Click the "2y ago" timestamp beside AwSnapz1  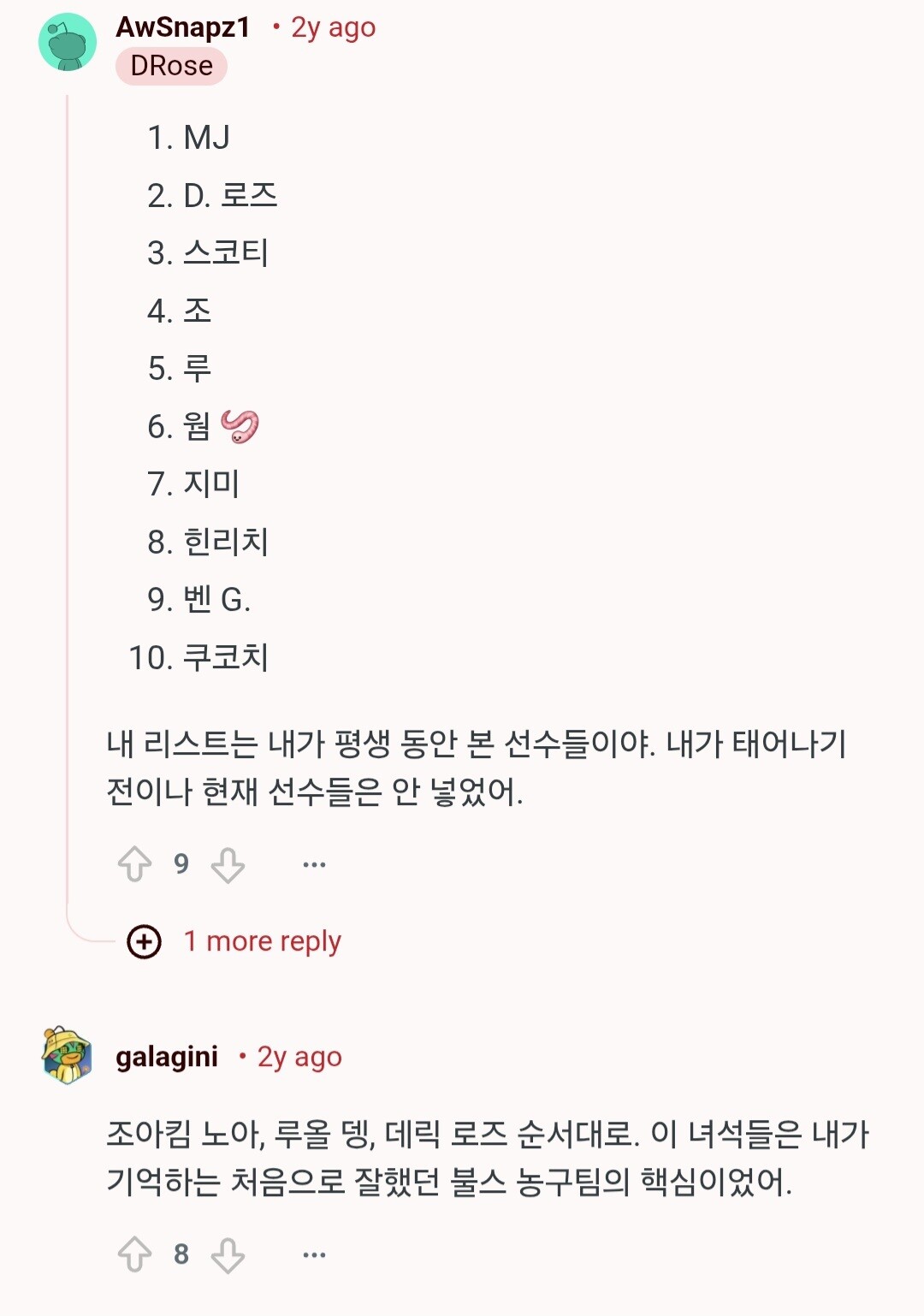coord(333,28)
